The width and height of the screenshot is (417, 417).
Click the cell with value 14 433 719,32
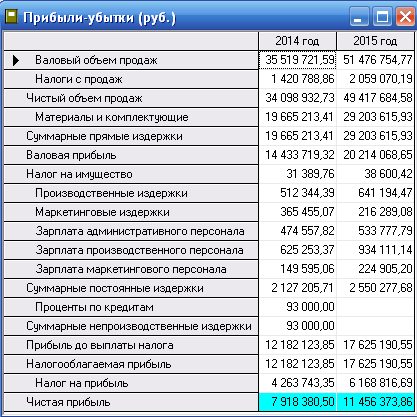(297, 155)
